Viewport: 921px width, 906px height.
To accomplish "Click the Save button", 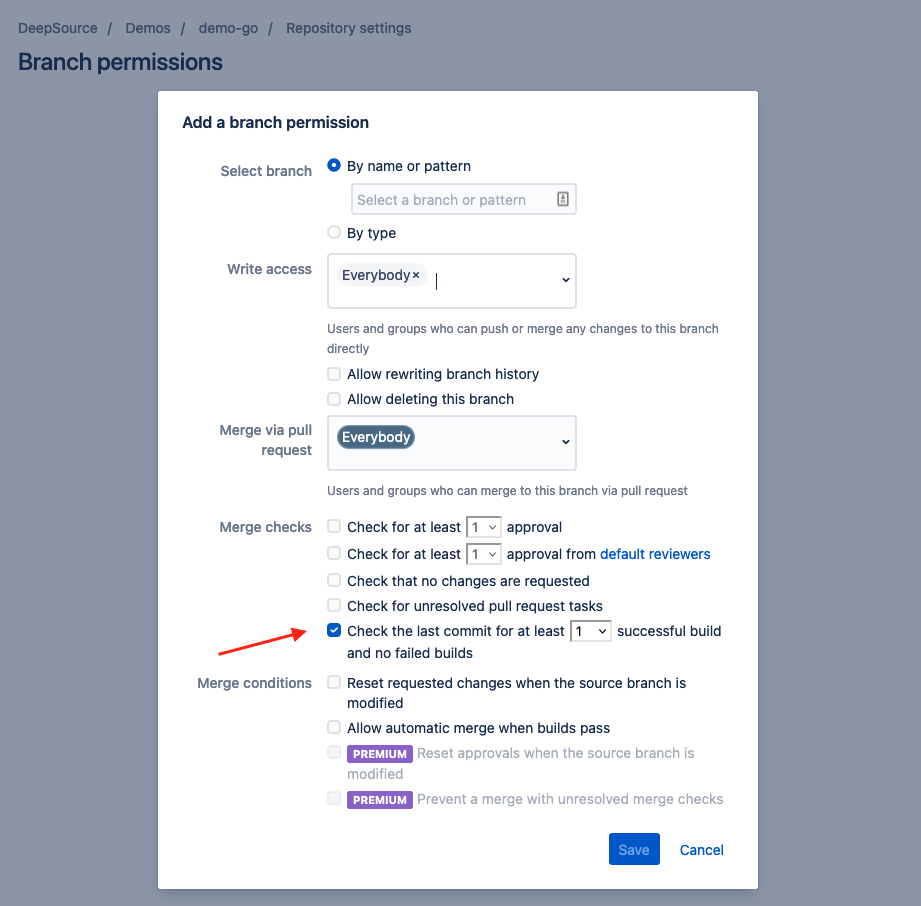I will pyautogui.click(x=634, y=849).
